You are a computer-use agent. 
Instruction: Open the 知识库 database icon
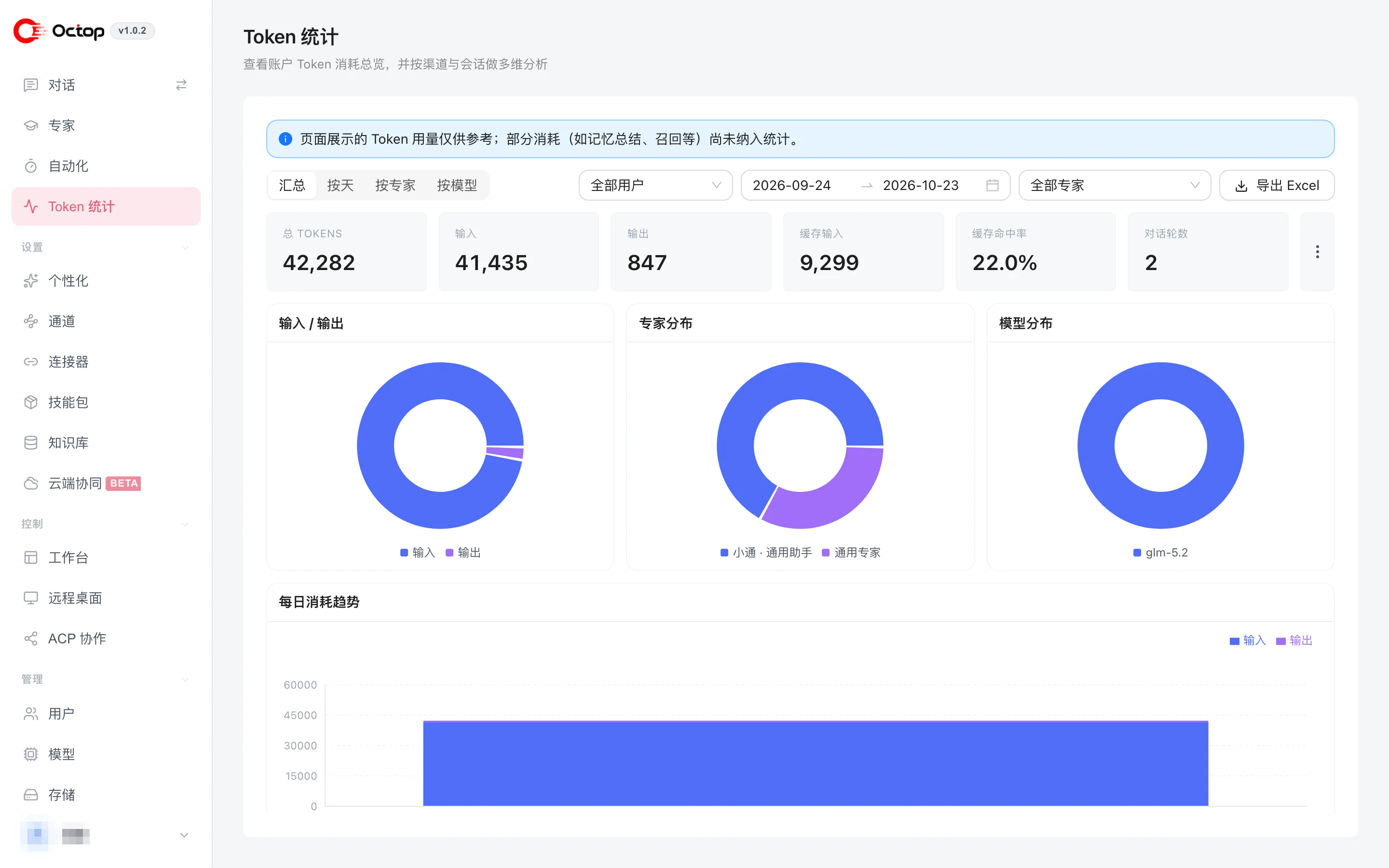pyautogui.click(x=30, y=443)
